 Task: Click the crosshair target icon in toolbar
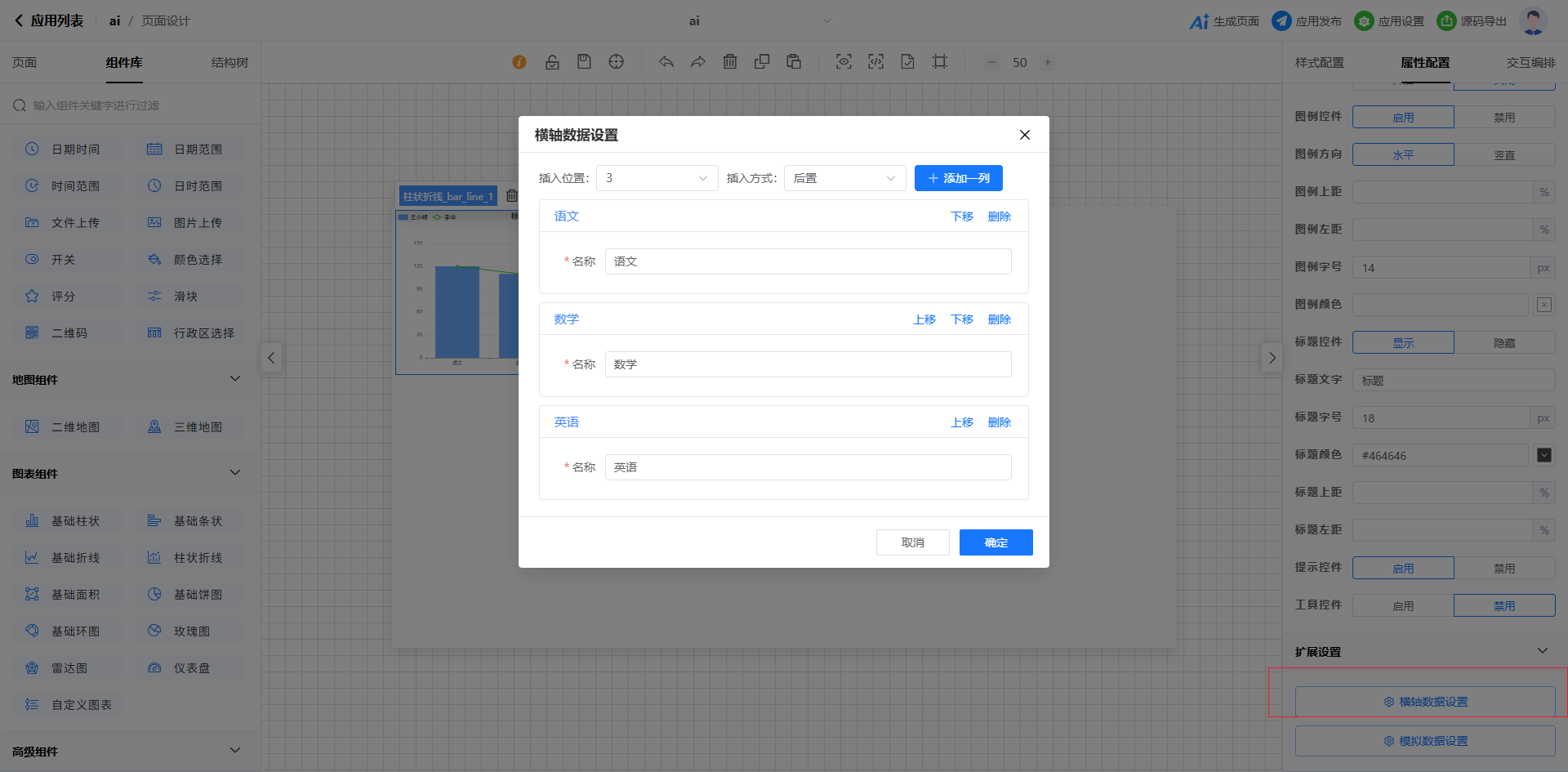617,62
